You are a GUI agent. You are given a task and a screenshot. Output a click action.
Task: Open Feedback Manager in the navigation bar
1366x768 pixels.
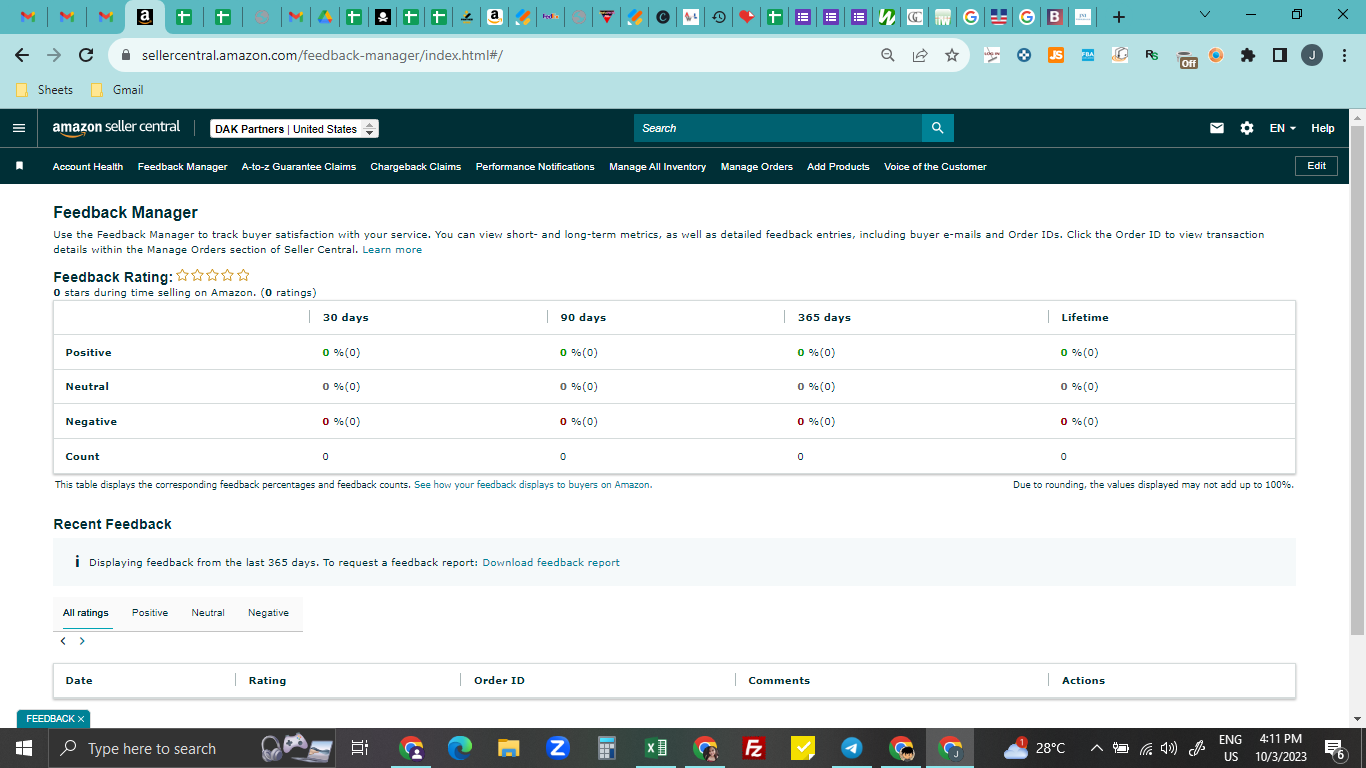click(x=183, y=167)
